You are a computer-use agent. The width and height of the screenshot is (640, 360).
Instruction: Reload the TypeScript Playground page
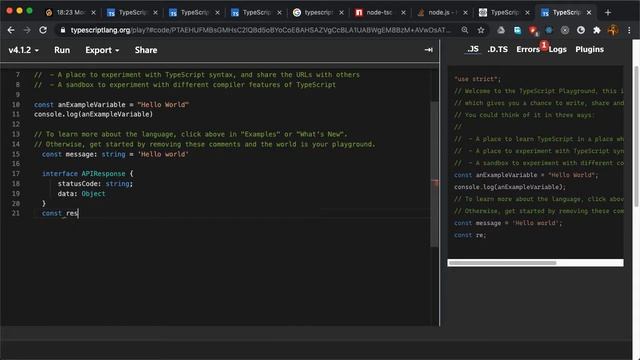(x=43, y=30)
